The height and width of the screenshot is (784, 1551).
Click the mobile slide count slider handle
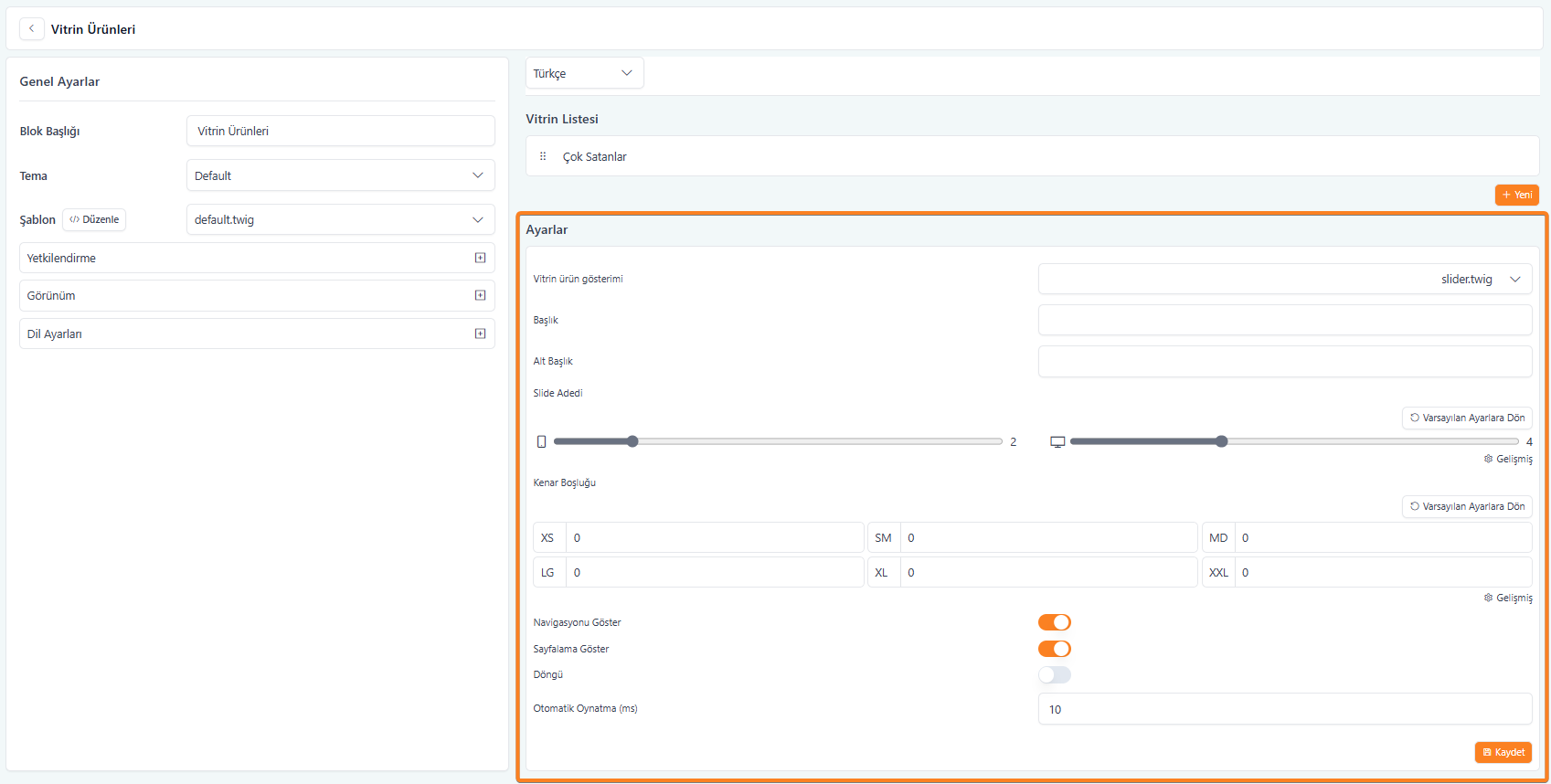632,441
